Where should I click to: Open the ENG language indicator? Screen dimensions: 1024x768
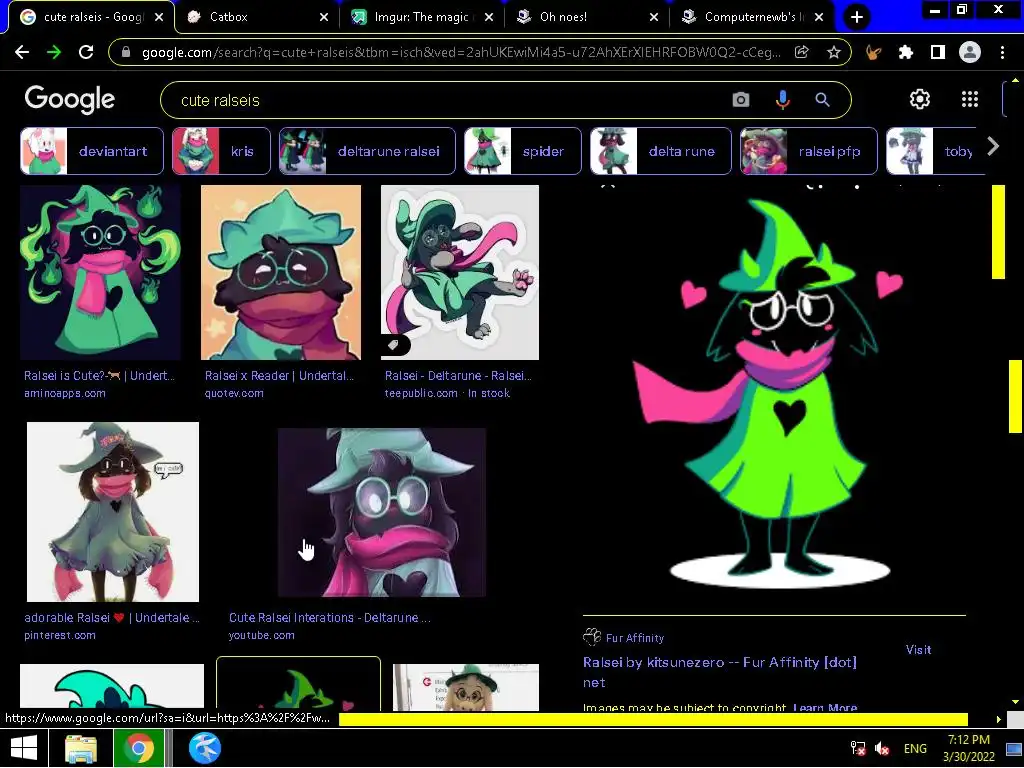[915, 748]
